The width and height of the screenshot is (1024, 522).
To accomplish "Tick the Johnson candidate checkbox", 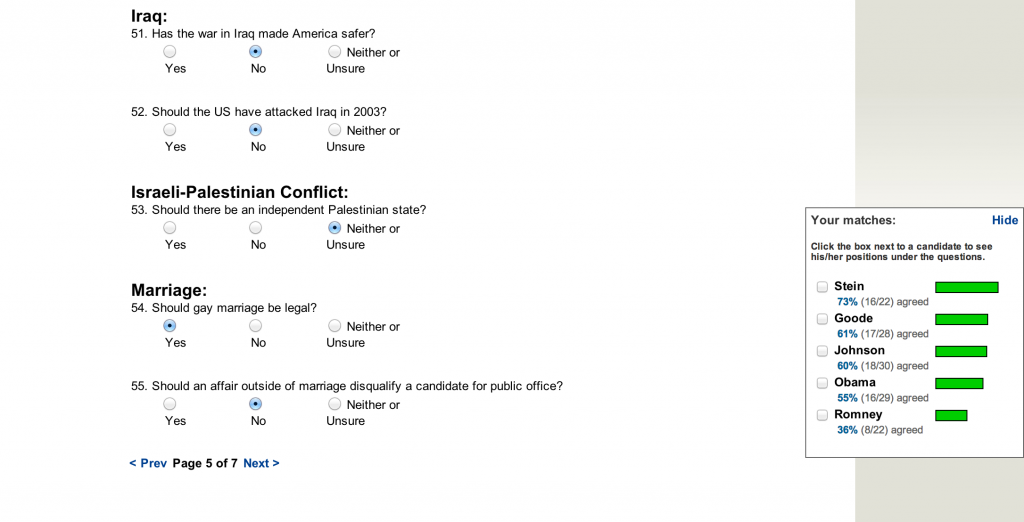I will pyautogui.click(x=822, y=351).
